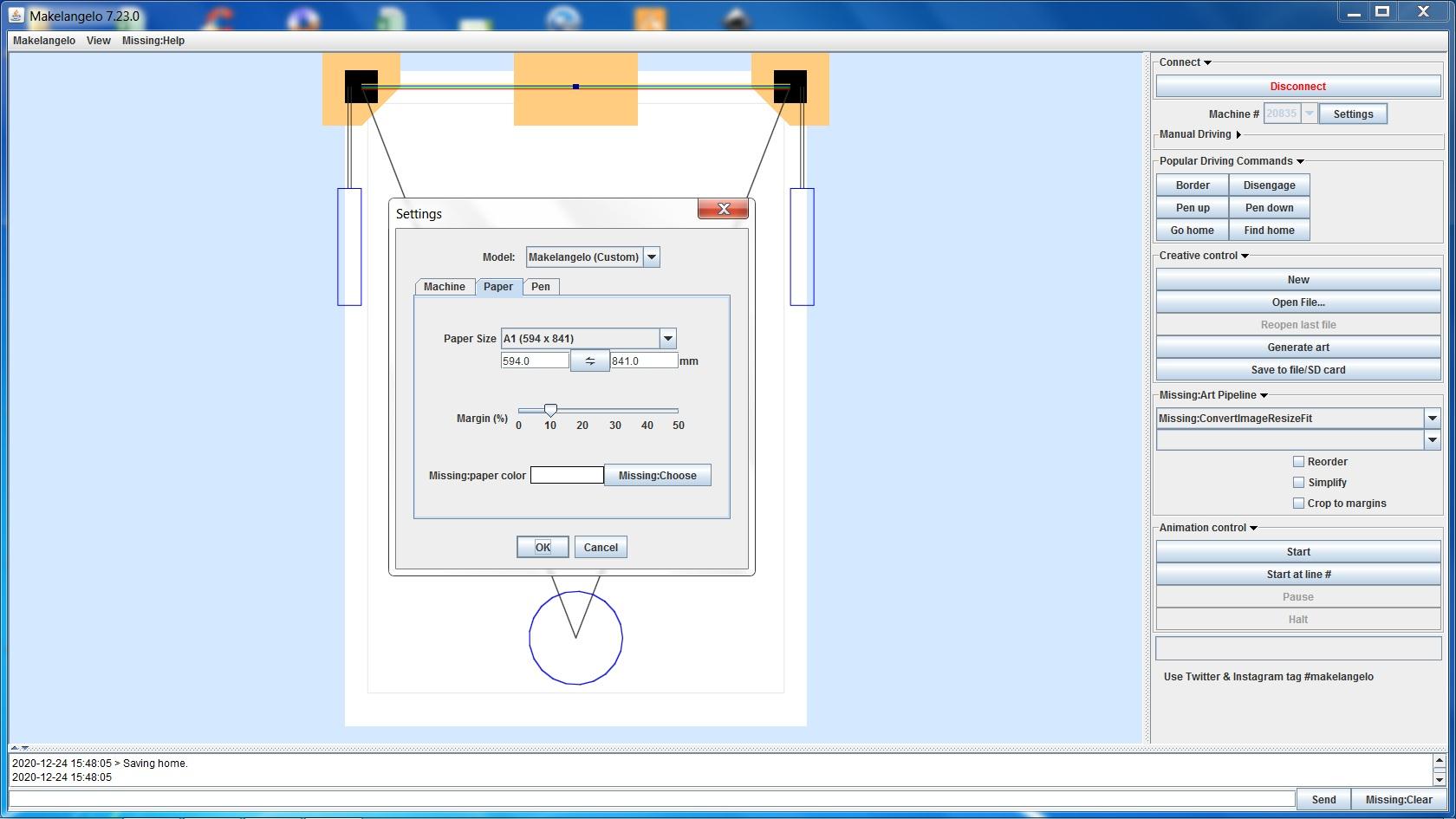Collapse the Creative control panel
1456x819 pixels.
click(1245, 256)
